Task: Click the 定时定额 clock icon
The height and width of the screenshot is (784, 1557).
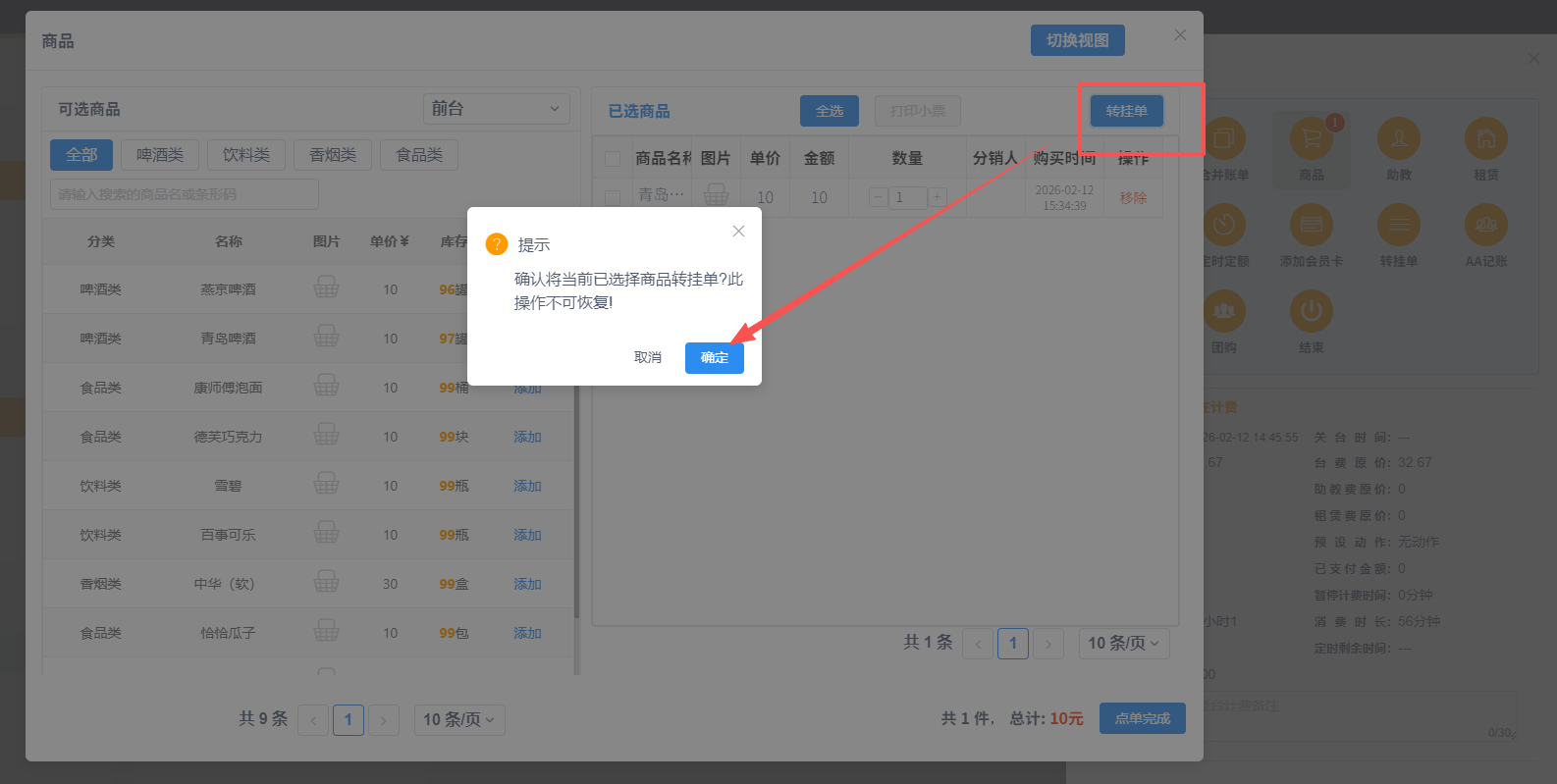Action: 1224,226
